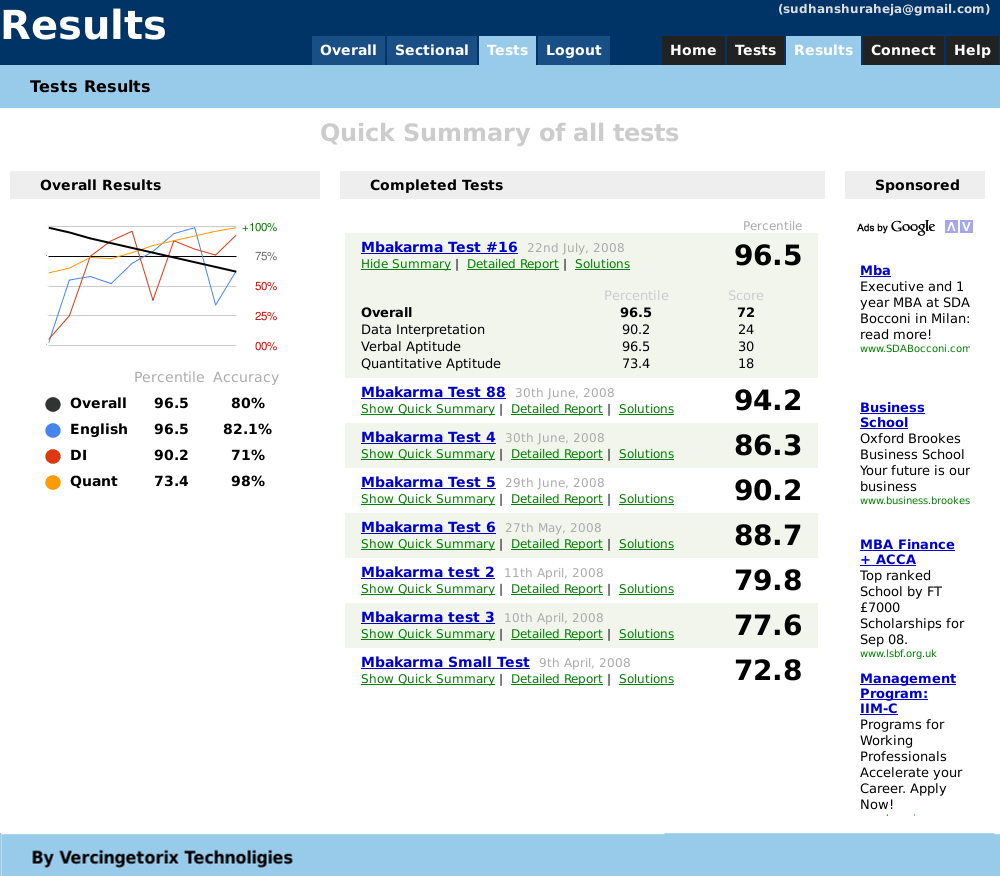Image resolution: width=1000 pixels, height=876 pixels.
Task: Open the Management Program: IIM-C ad
Action: [908, 694]
